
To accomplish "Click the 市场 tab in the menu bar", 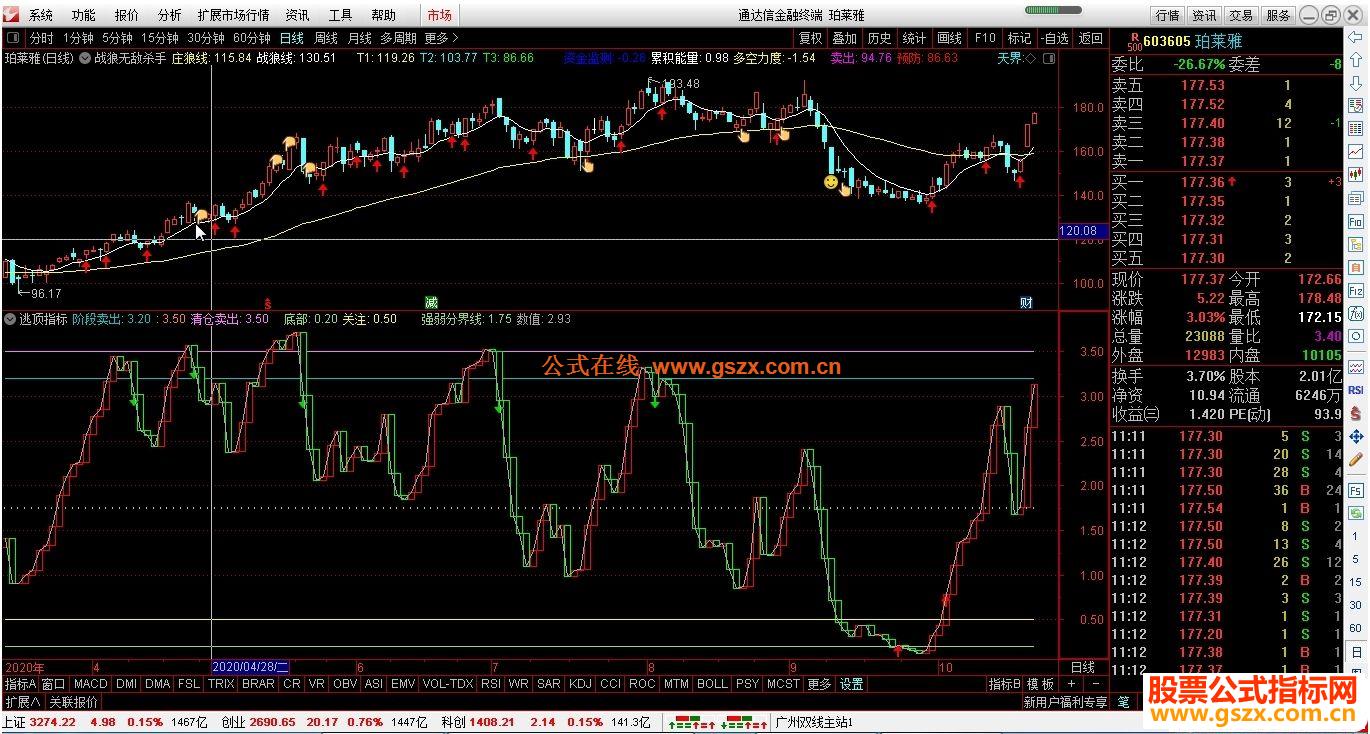I will point(439,15).
